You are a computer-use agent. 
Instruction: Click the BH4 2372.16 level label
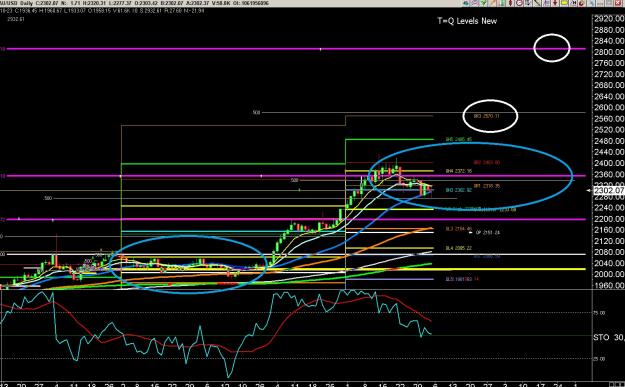coord(458,171)
